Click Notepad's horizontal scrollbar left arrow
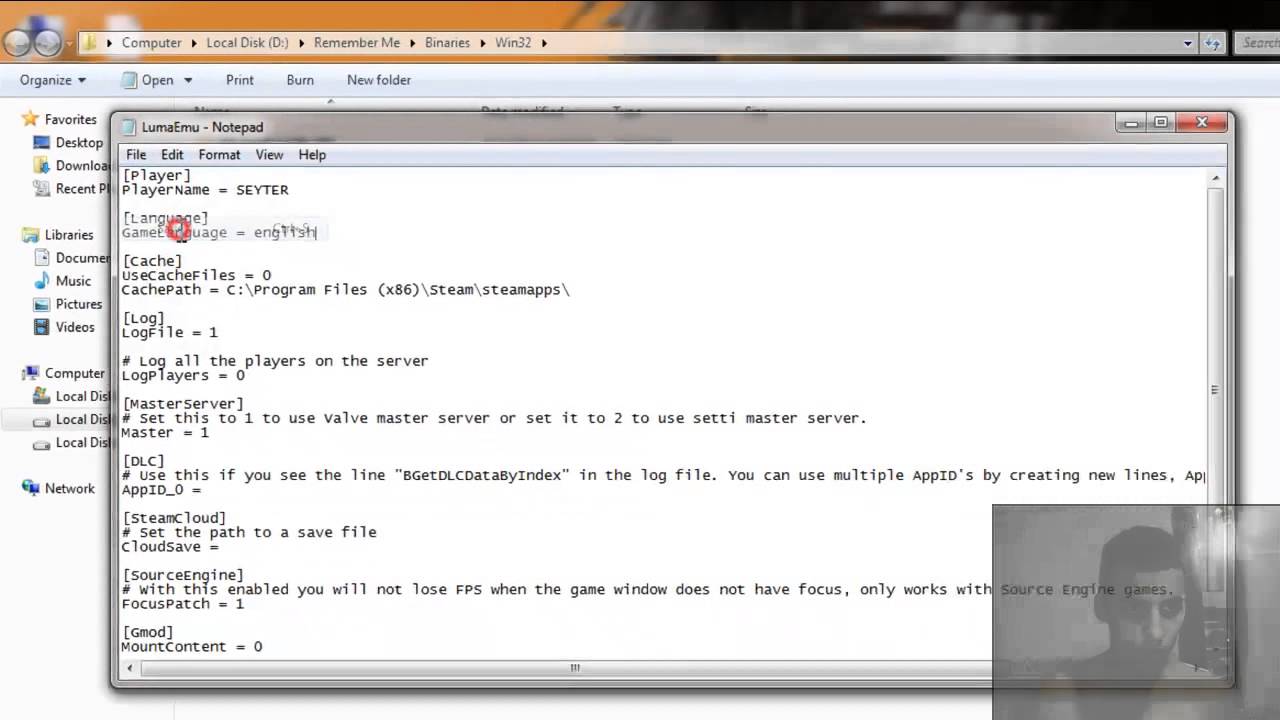The image size is (1280, 720). [x=130, y=668]
